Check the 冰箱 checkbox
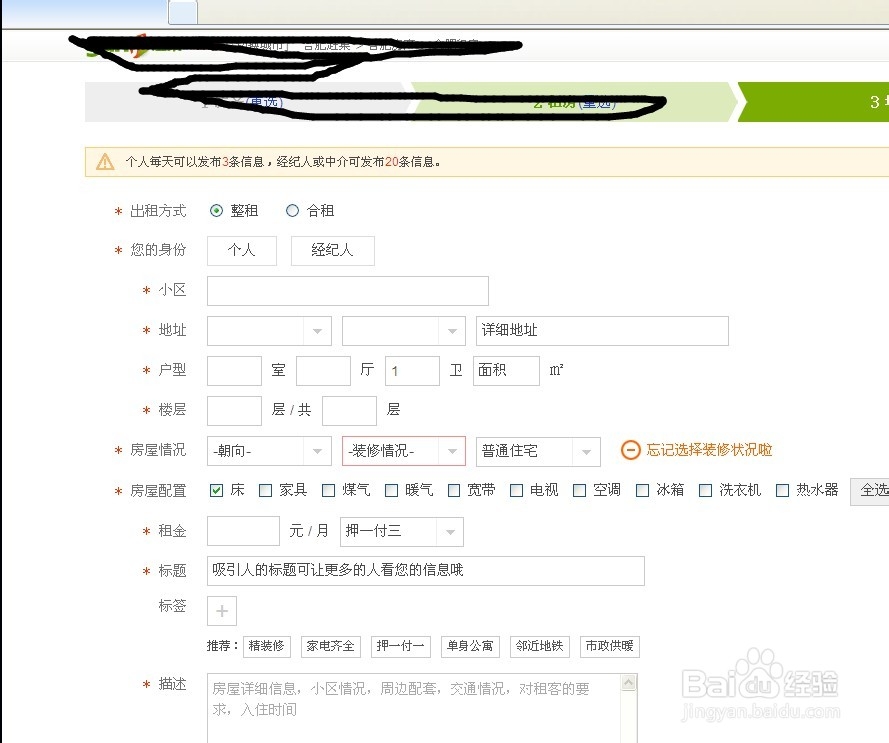 [x=642, y=491]
